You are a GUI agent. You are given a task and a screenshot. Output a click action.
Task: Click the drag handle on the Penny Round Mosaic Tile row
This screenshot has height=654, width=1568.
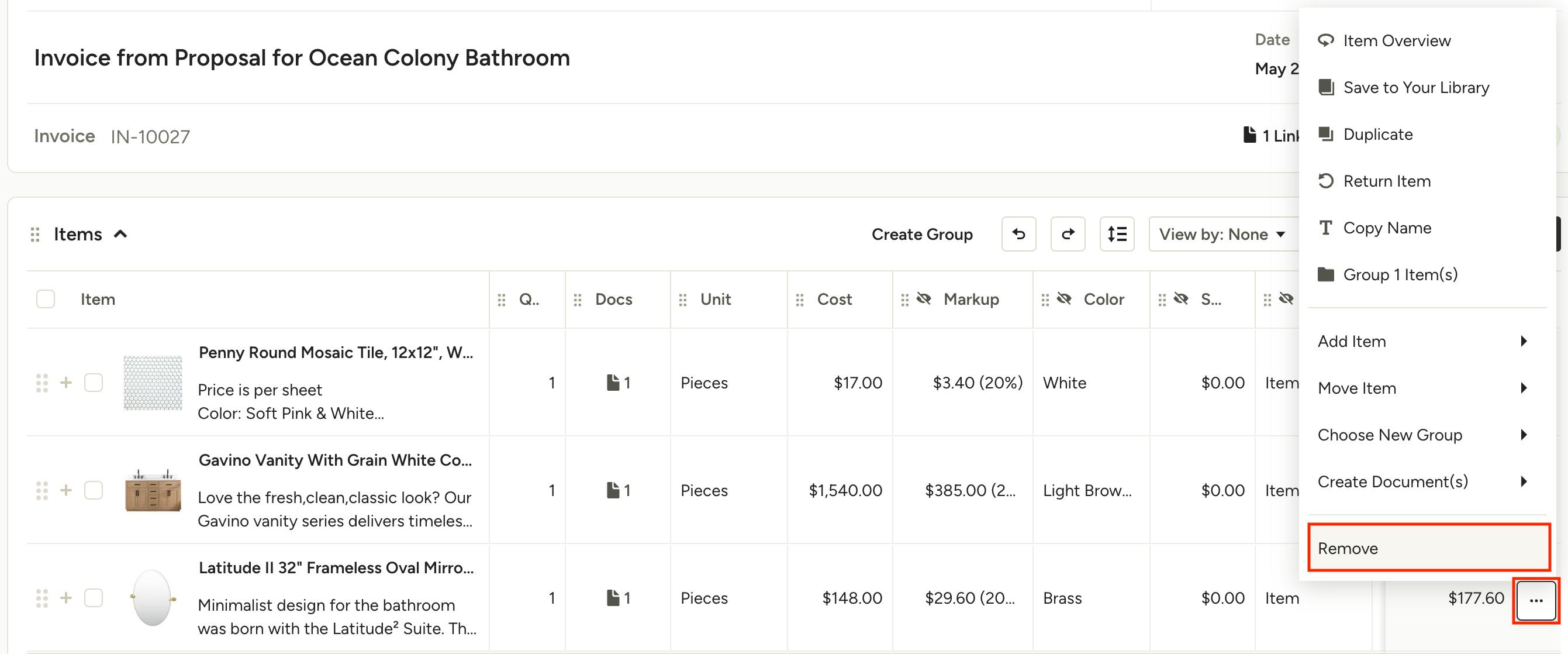[42, 383]
